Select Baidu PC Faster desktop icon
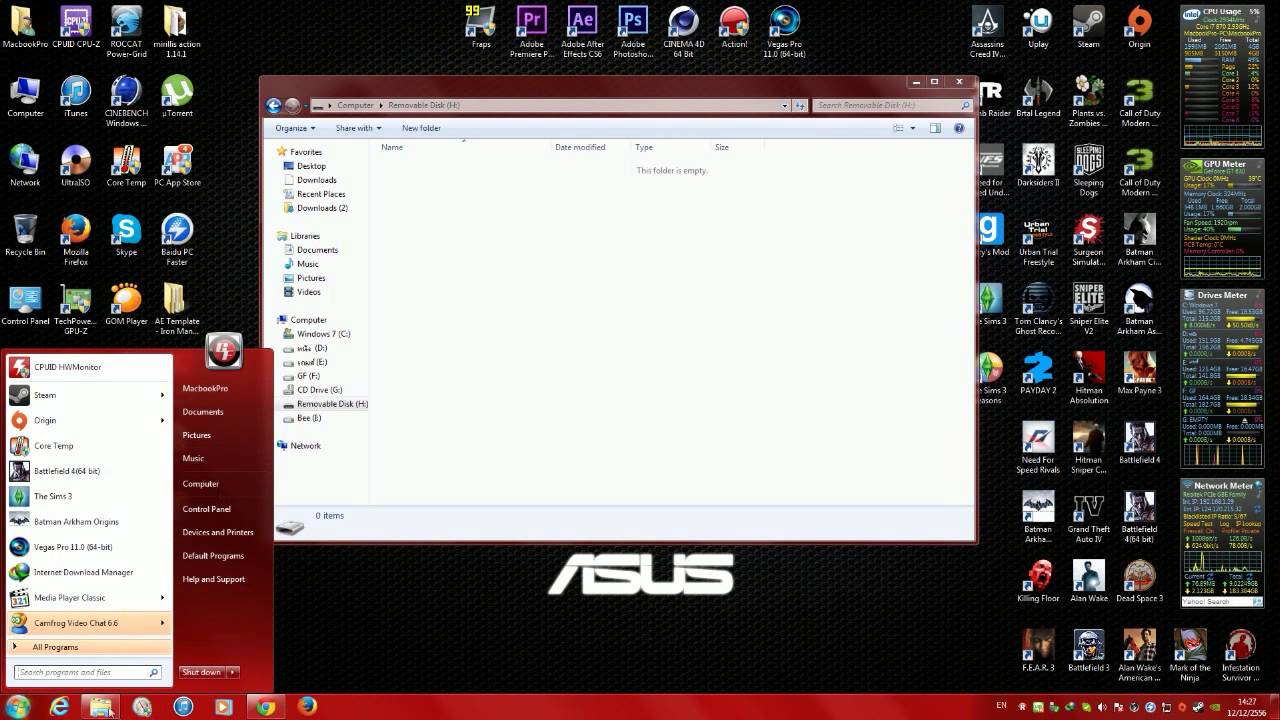 pos(177,240)
